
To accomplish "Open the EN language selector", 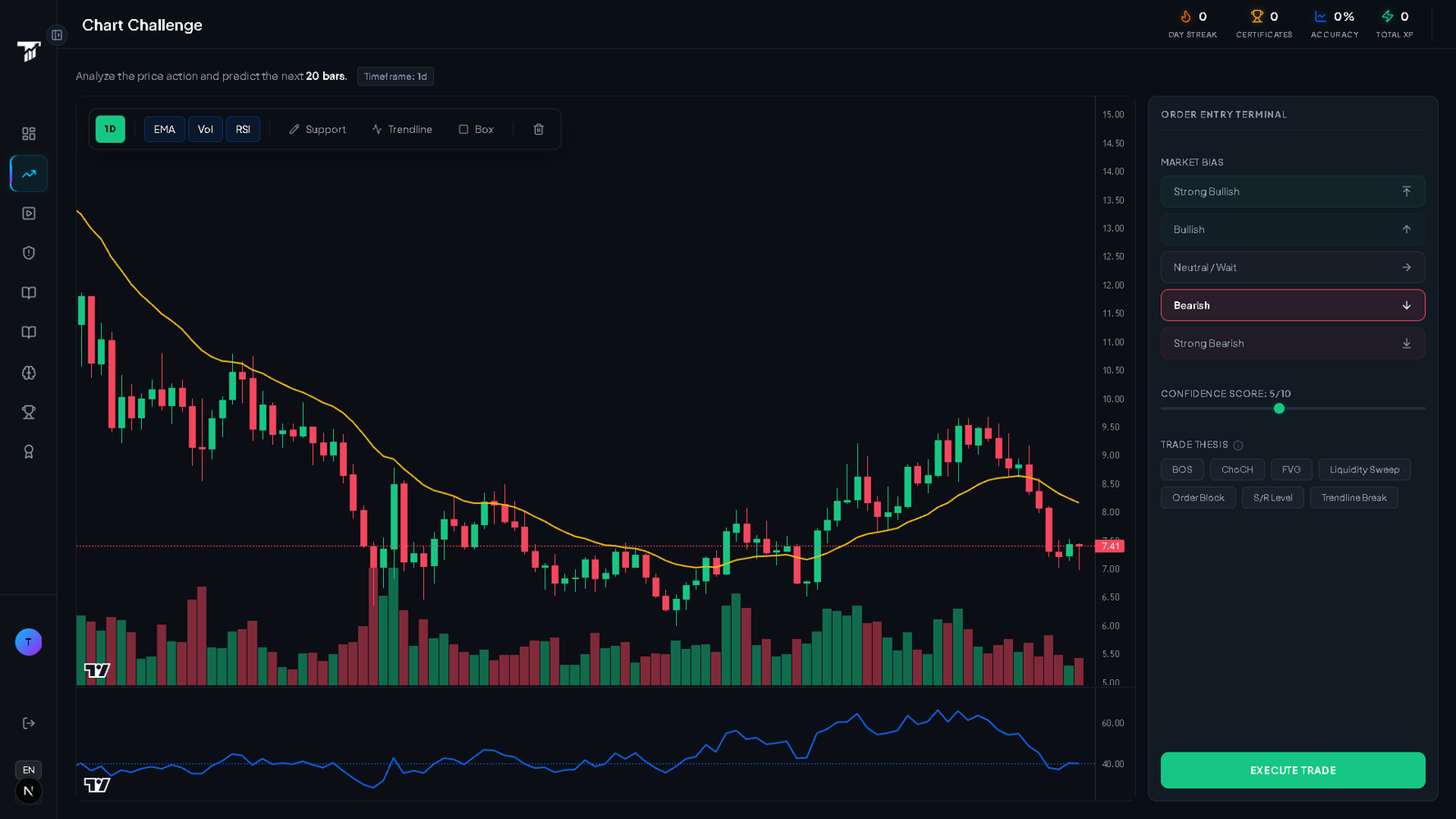I will coord(28,770).
